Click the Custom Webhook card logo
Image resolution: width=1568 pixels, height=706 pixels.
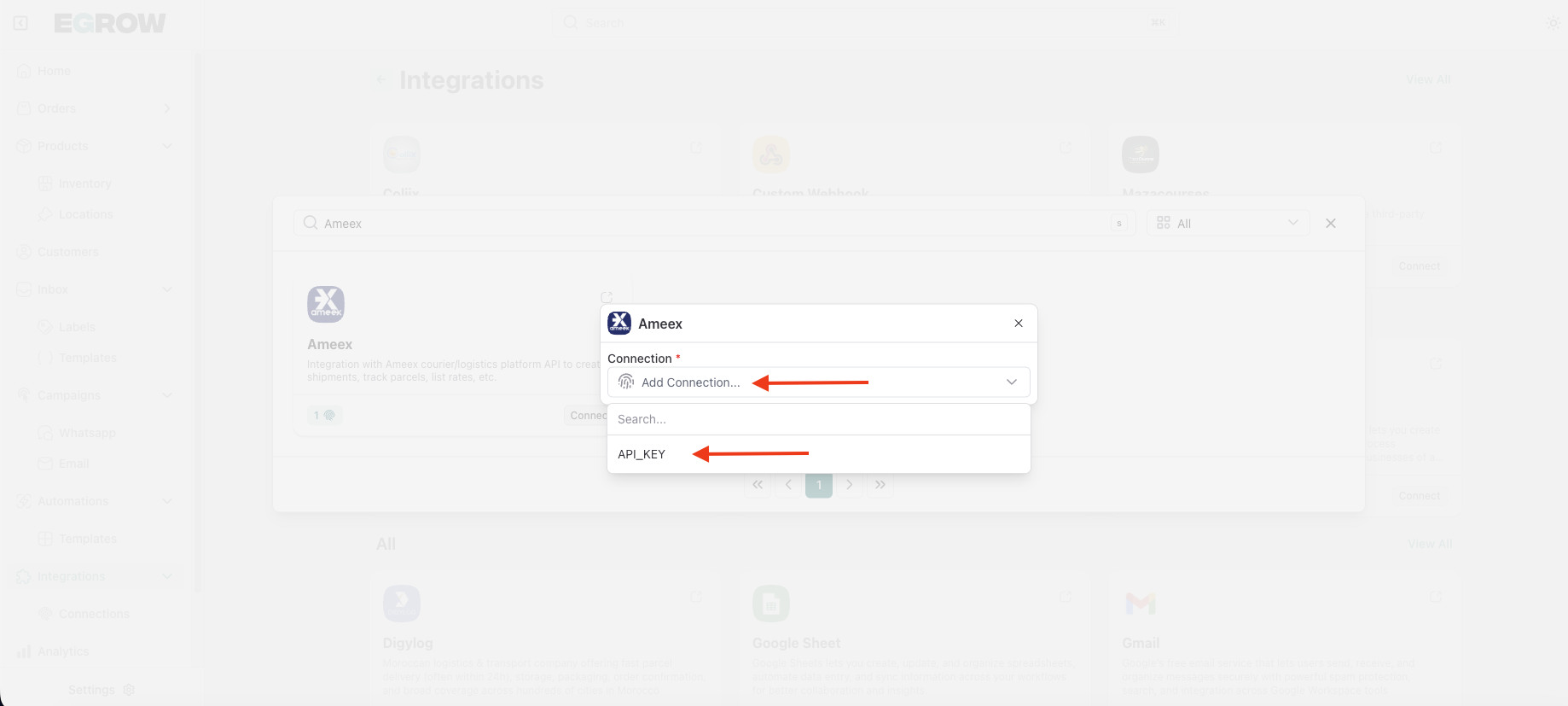771,155
